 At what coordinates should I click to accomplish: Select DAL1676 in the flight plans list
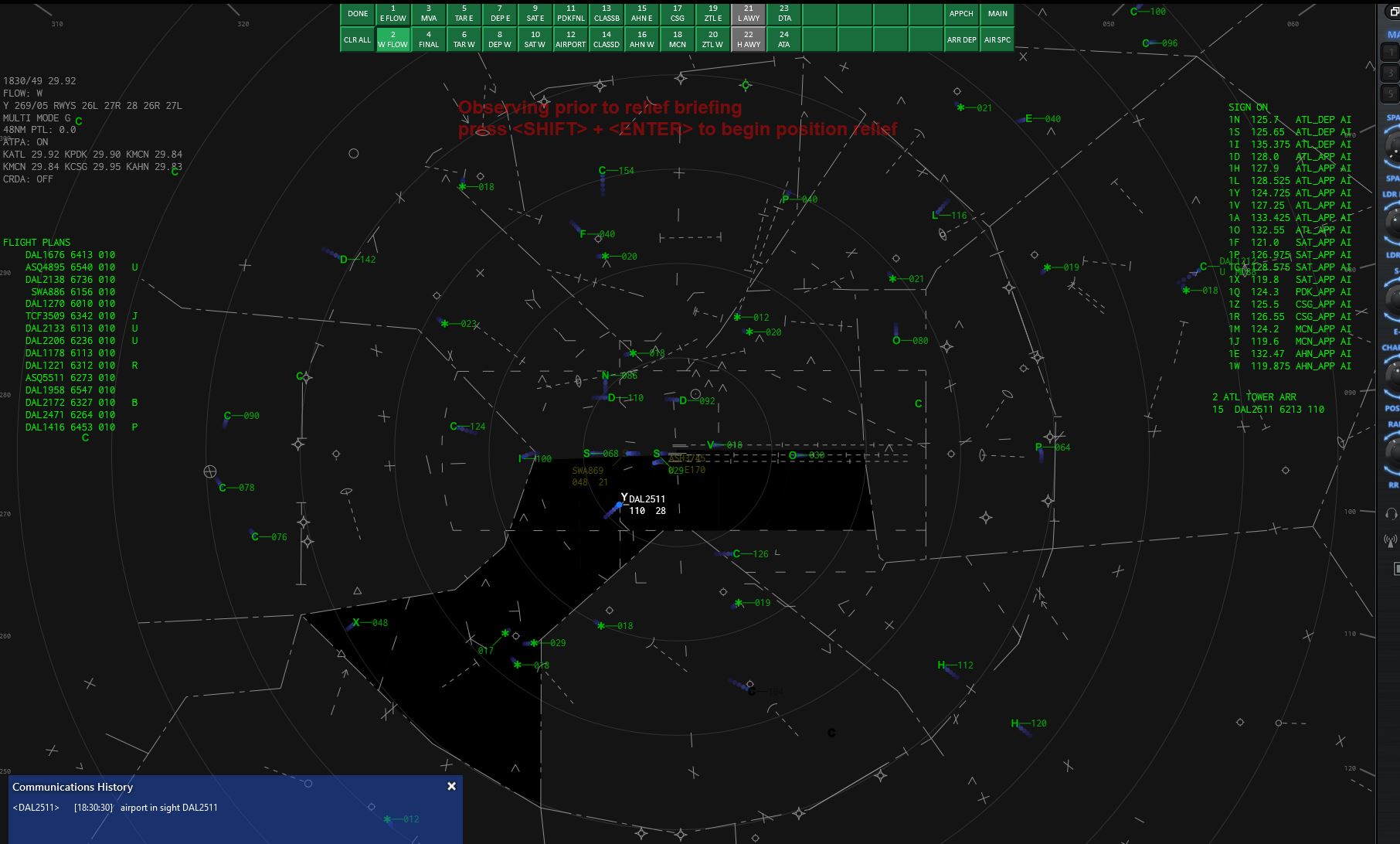(x=70, y=254)
